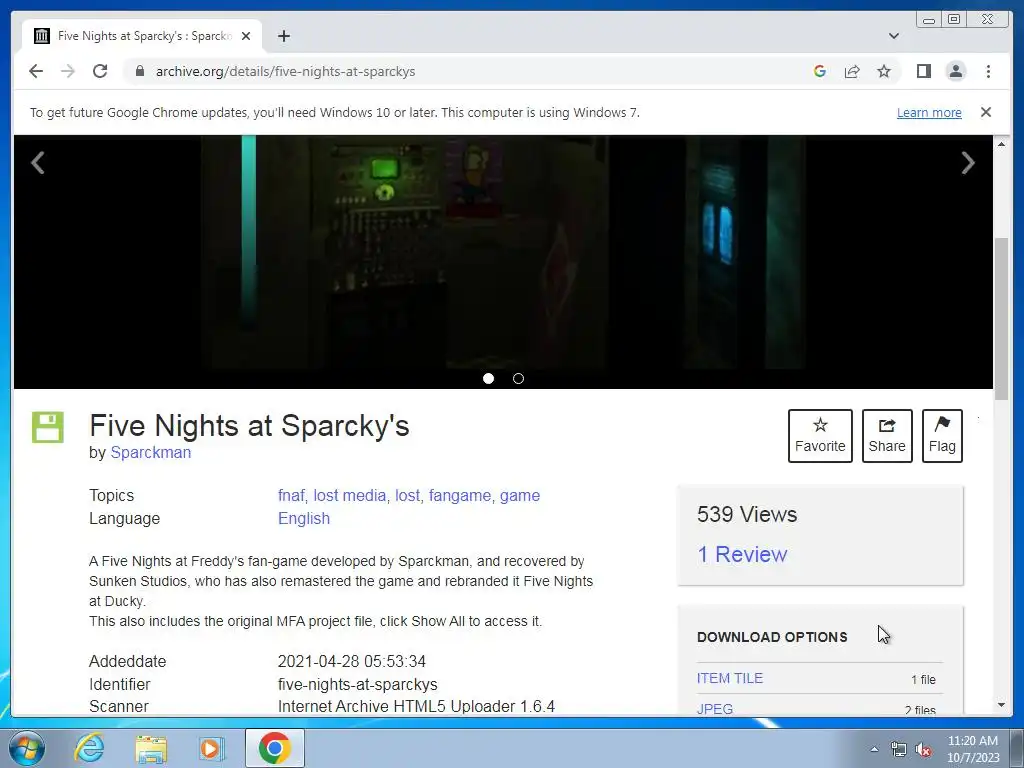This screenshot has width=1024, height=768.
Task: Click the scrollbar up arrow
Action: click(1001, 144)
